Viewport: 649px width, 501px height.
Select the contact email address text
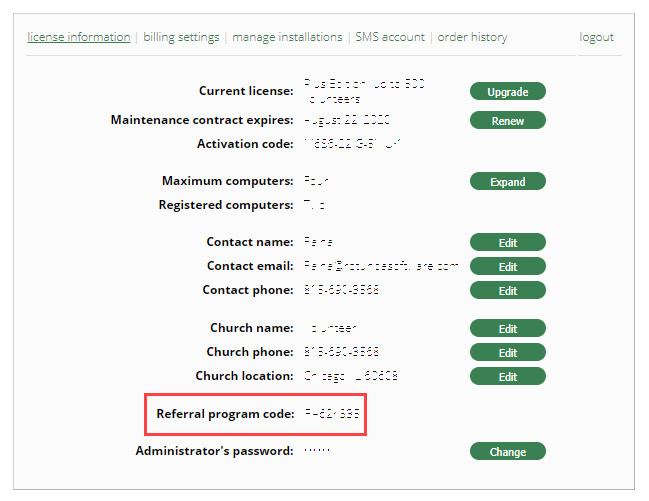coord(380,266)
